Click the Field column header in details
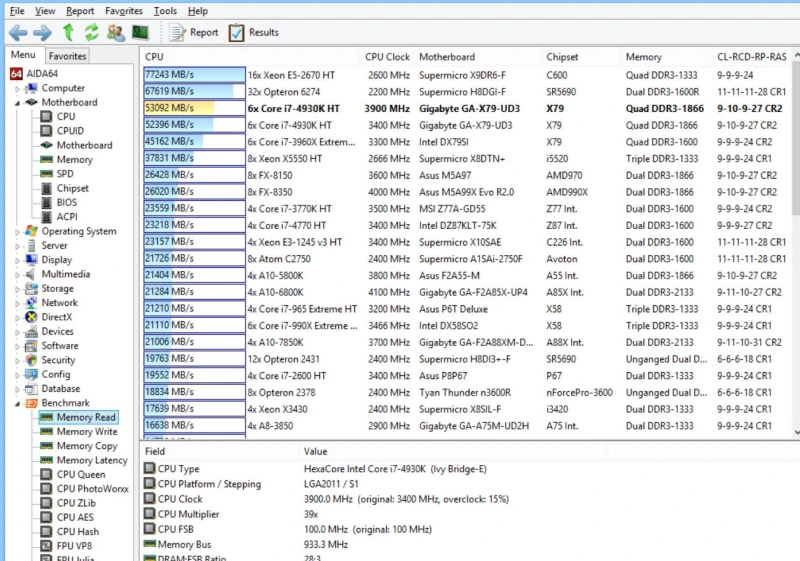The image size is (800, 561). (219, 451)
